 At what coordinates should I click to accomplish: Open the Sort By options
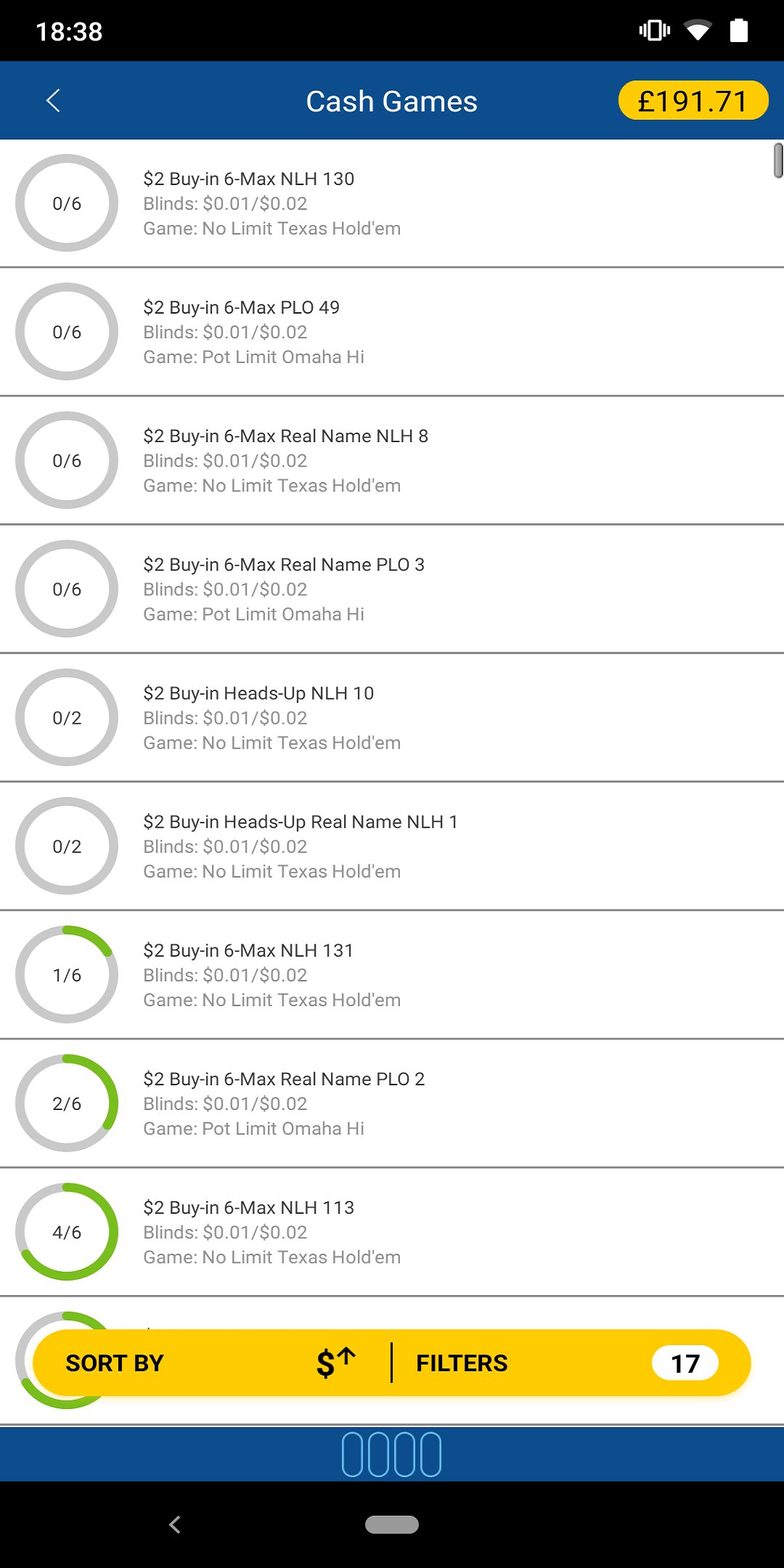pyautogui.click(x=115, y=1363)
